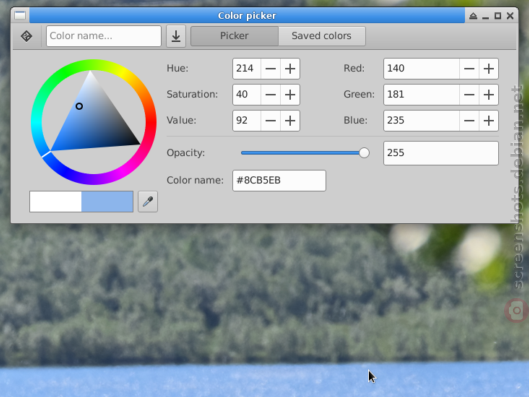
Task: Click the window menu icon in titlebar
Action: (x=20, y=16)
